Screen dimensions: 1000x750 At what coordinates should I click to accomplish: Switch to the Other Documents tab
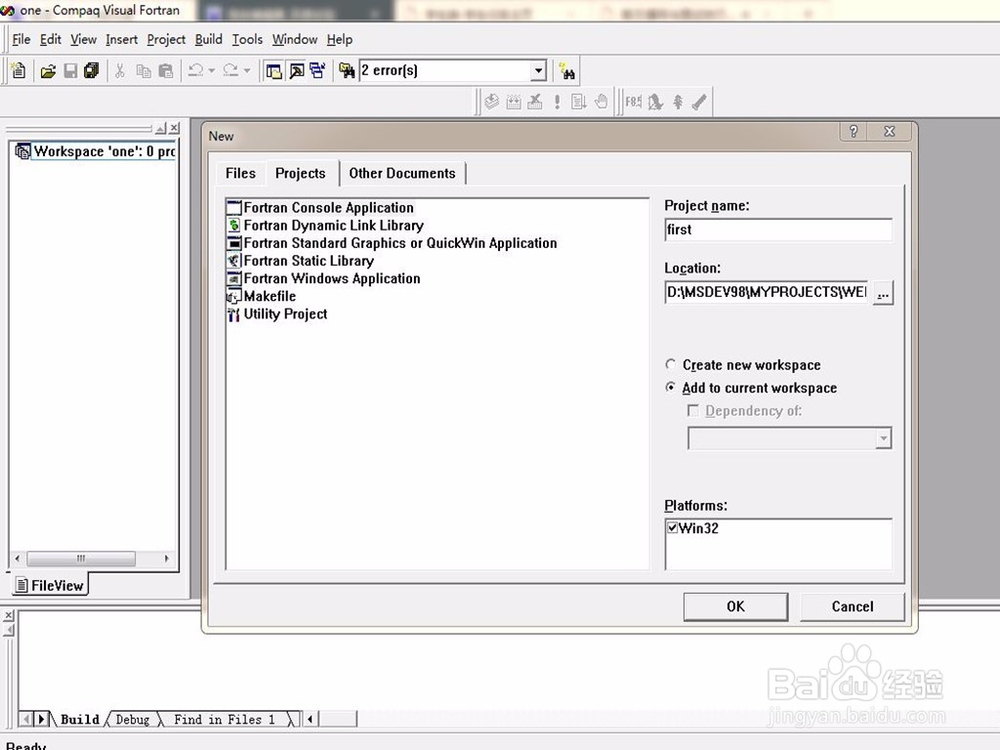pos(402,173)
